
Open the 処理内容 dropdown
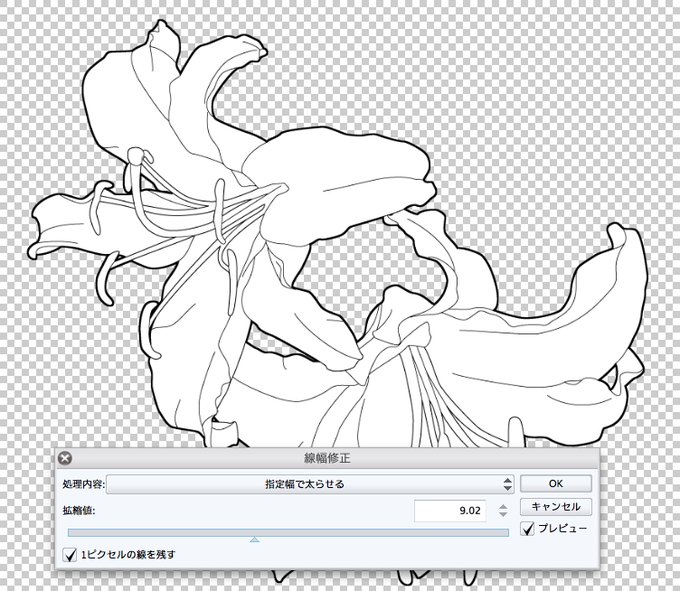310,484
